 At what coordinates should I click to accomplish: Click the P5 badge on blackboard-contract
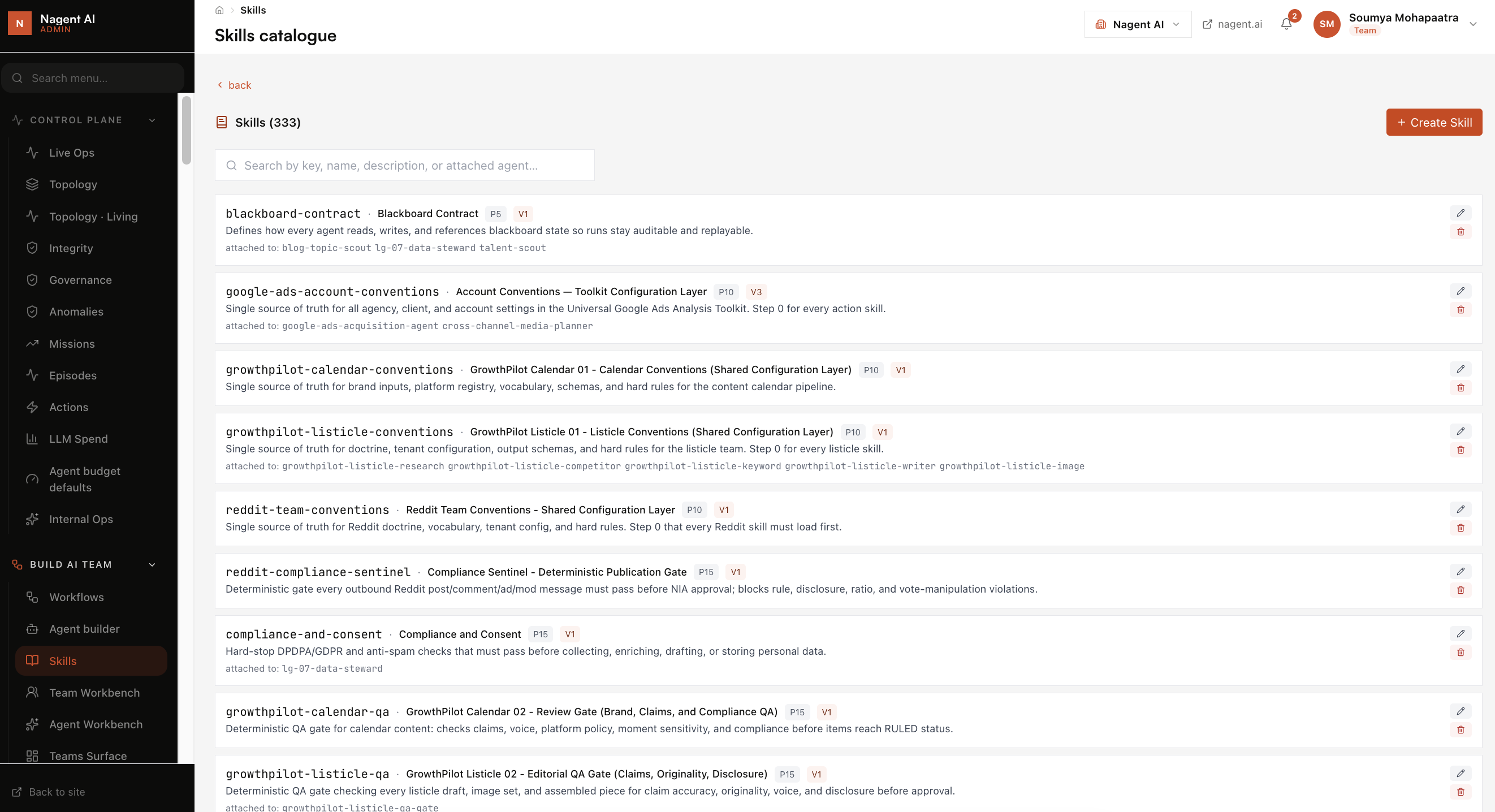click(495, 214)
